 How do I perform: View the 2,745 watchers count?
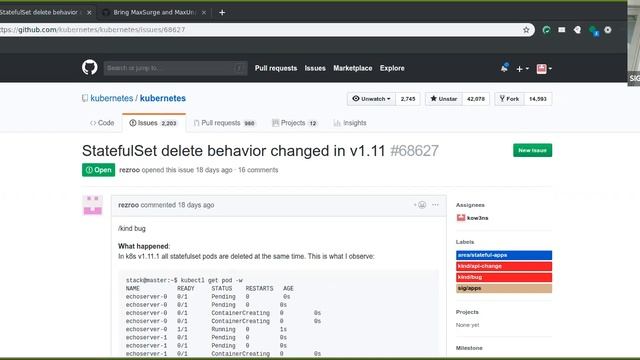point(408,99)
